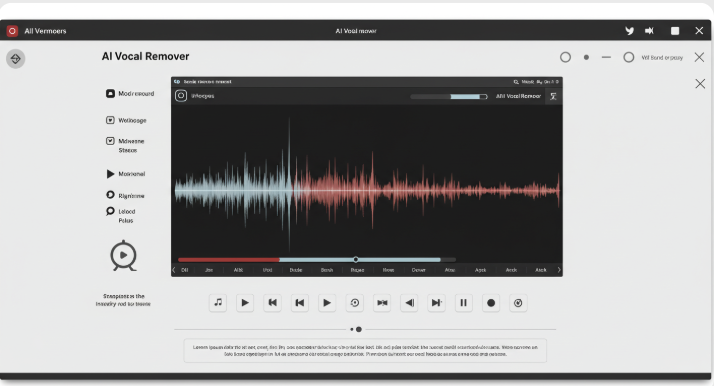
Task: Toggle the 'Wetlbosge' checkbox
Action: (110, 120)
